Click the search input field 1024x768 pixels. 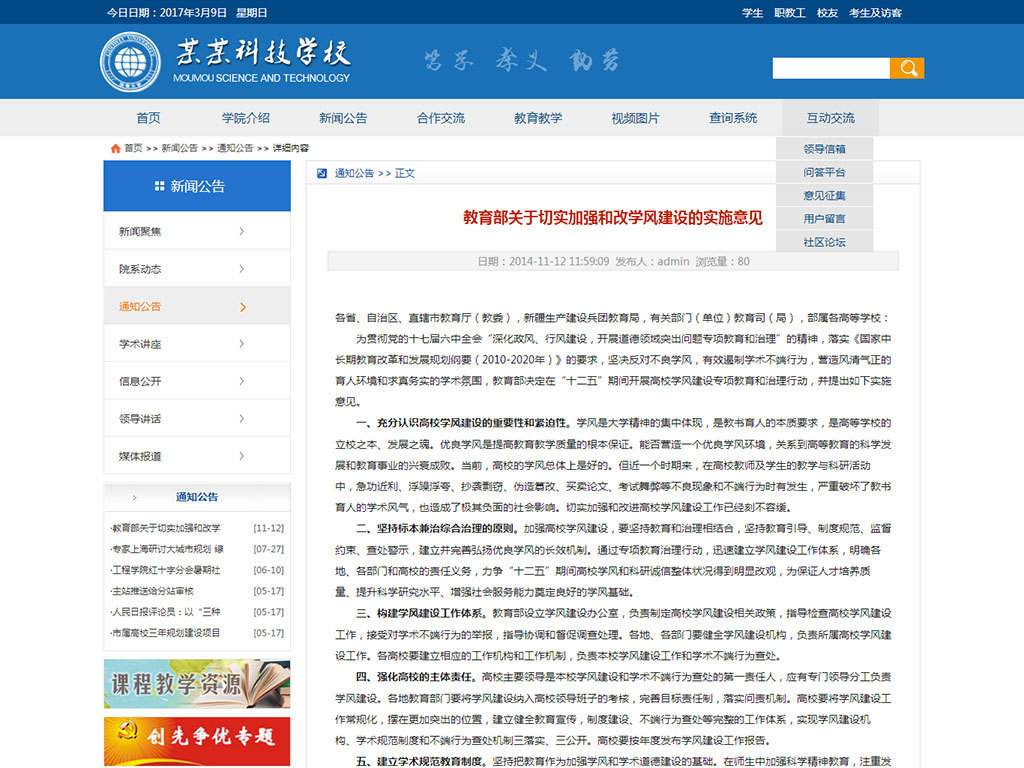coord(831,68)
